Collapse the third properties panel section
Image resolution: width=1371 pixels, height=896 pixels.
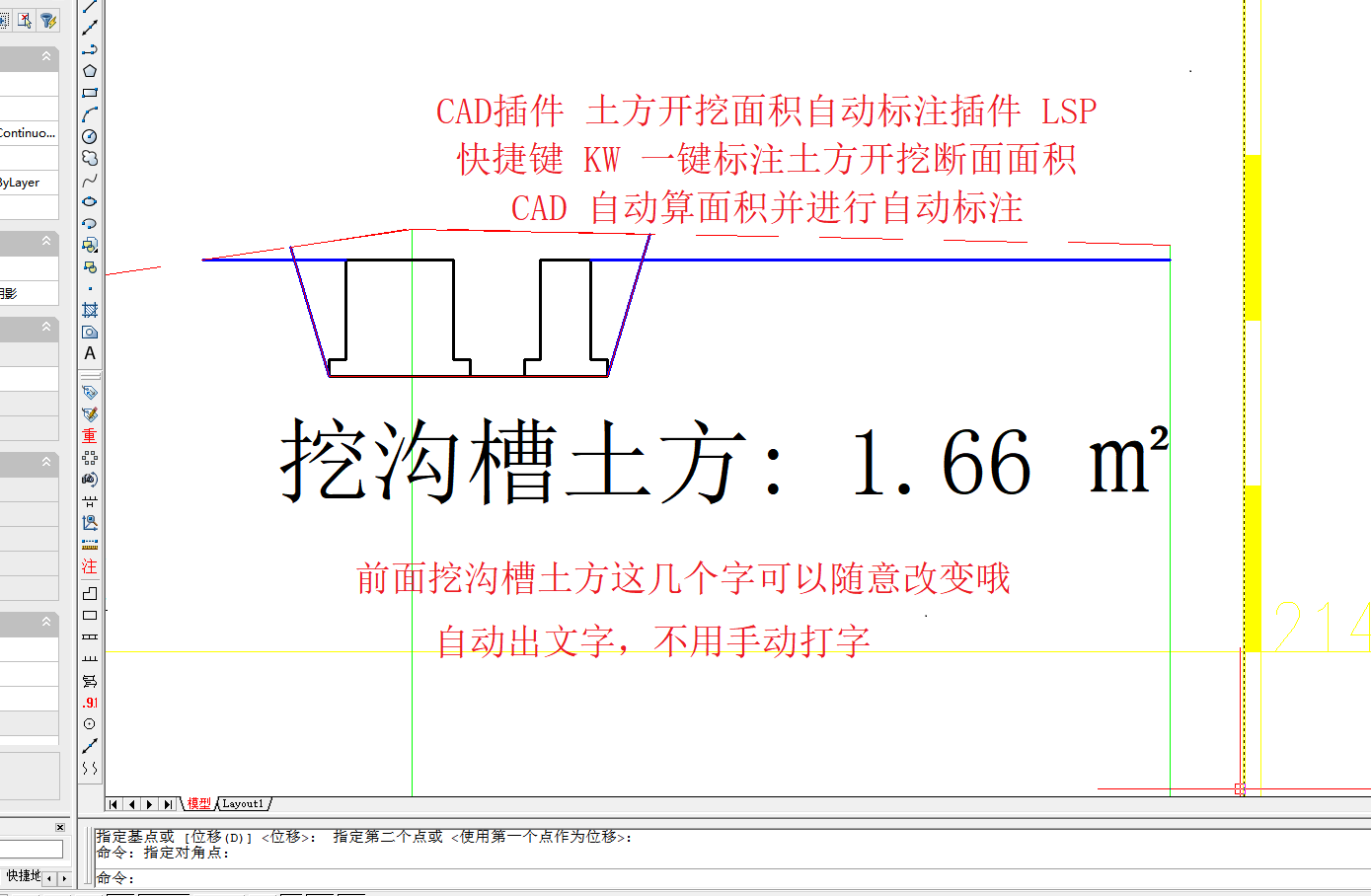coord(45,327)
